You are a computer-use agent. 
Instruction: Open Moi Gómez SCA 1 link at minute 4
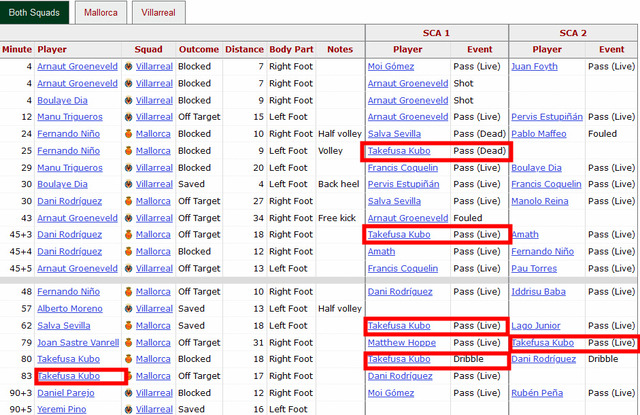tap(391, 67)
